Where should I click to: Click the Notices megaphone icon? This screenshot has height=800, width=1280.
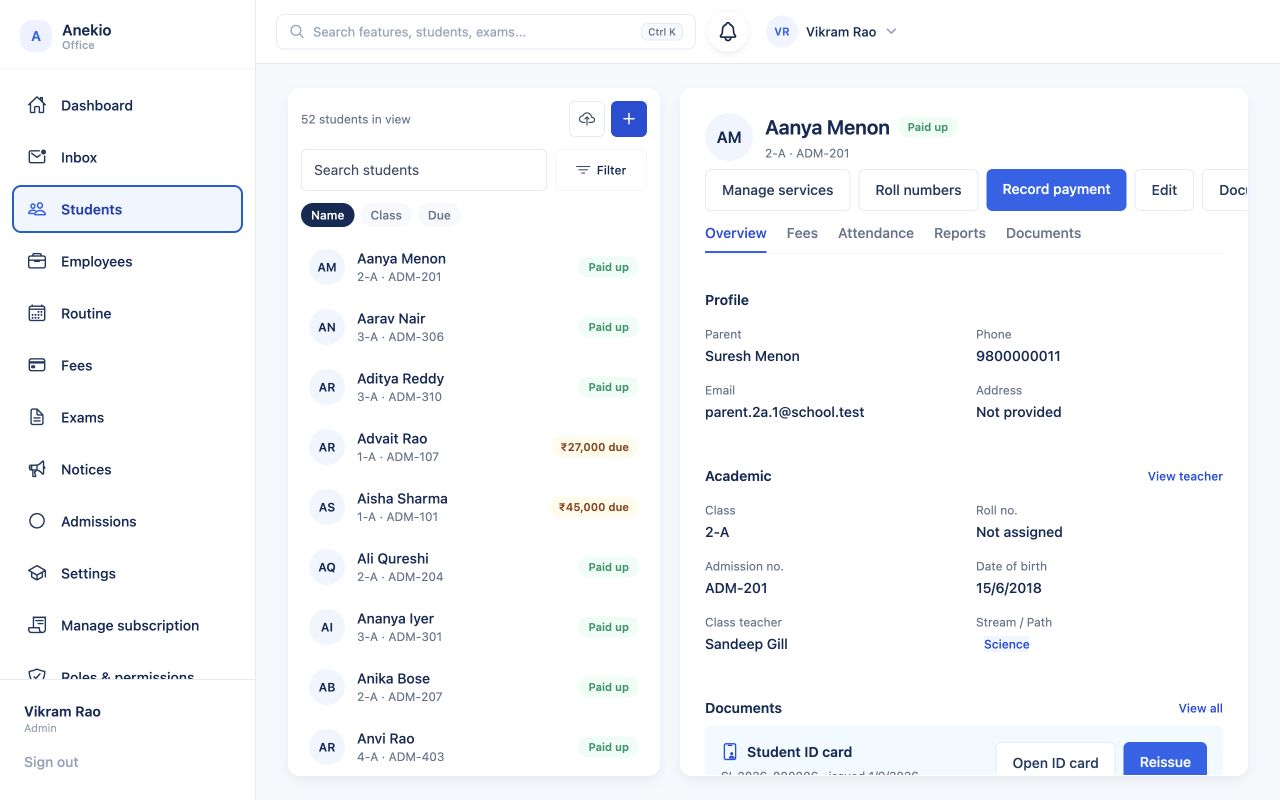click(x=37, y=469)
